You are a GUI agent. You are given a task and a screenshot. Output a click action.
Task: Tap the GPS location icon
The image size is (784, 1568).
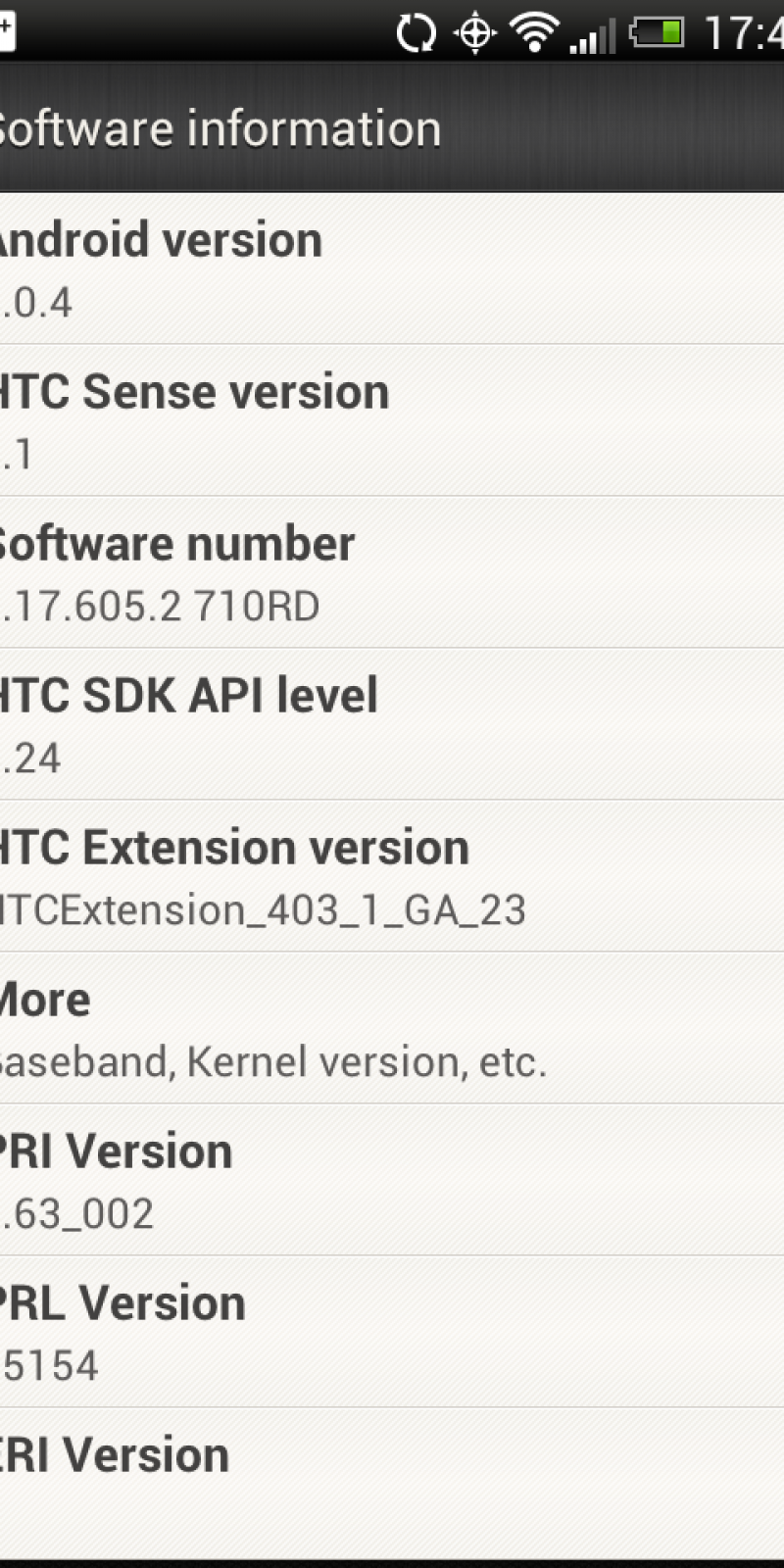(x=475, y=33)
